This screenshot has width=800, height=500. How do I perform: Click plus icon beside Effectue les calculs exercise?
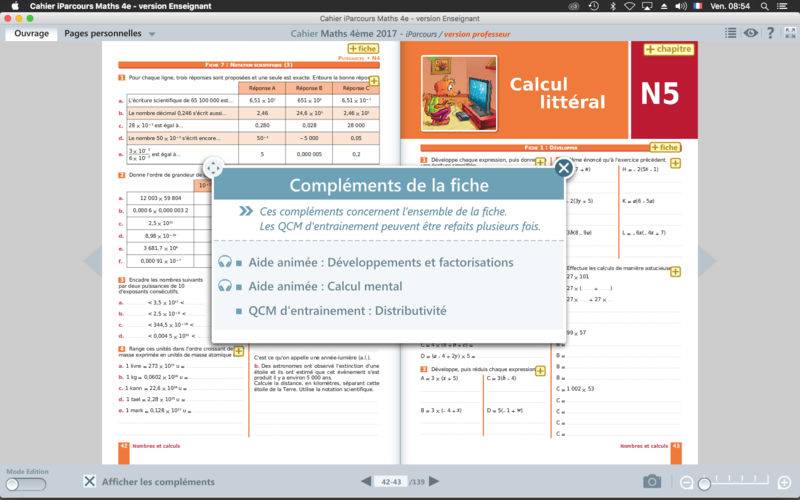coord(675,271)
